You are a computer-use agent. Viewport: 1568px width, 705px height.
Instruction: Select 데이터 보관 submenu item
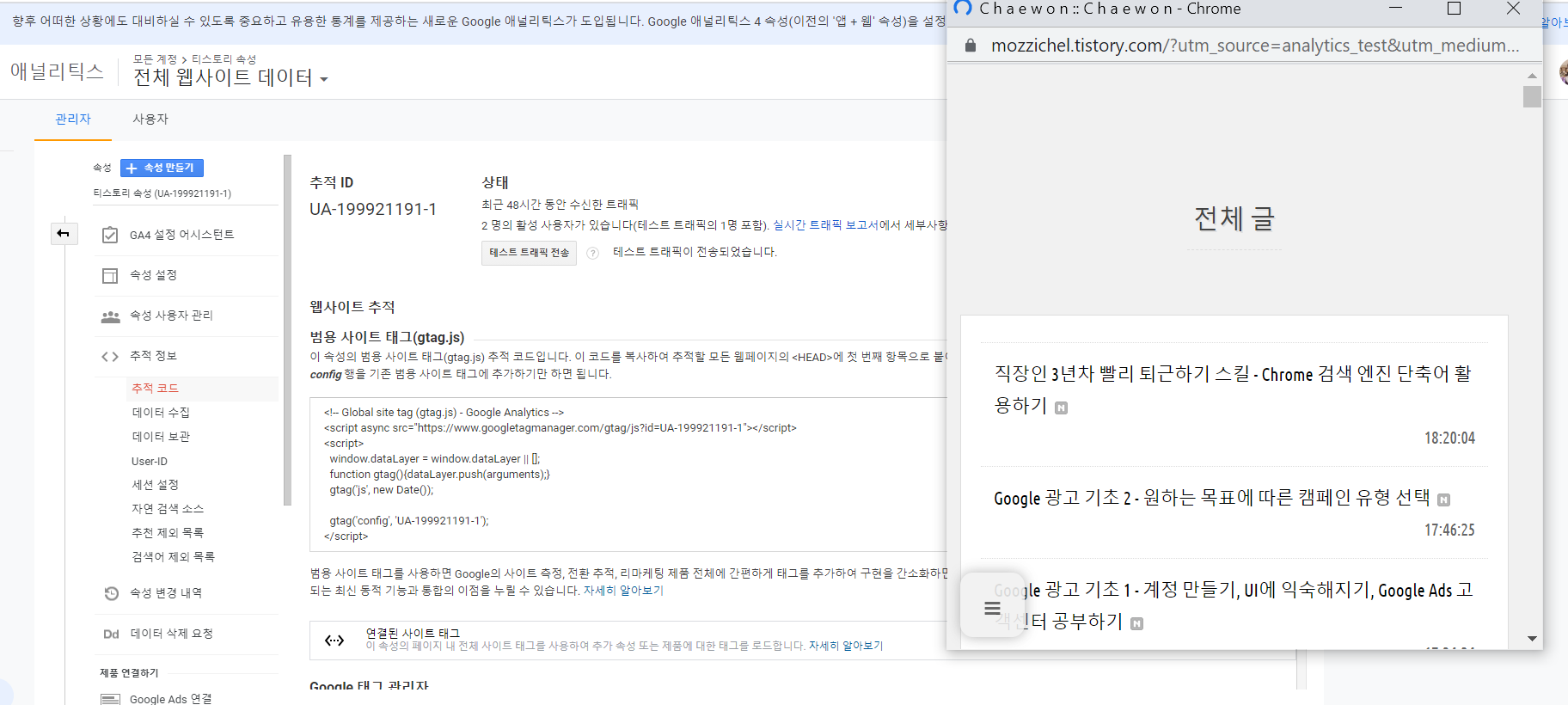tap(161, 437)
